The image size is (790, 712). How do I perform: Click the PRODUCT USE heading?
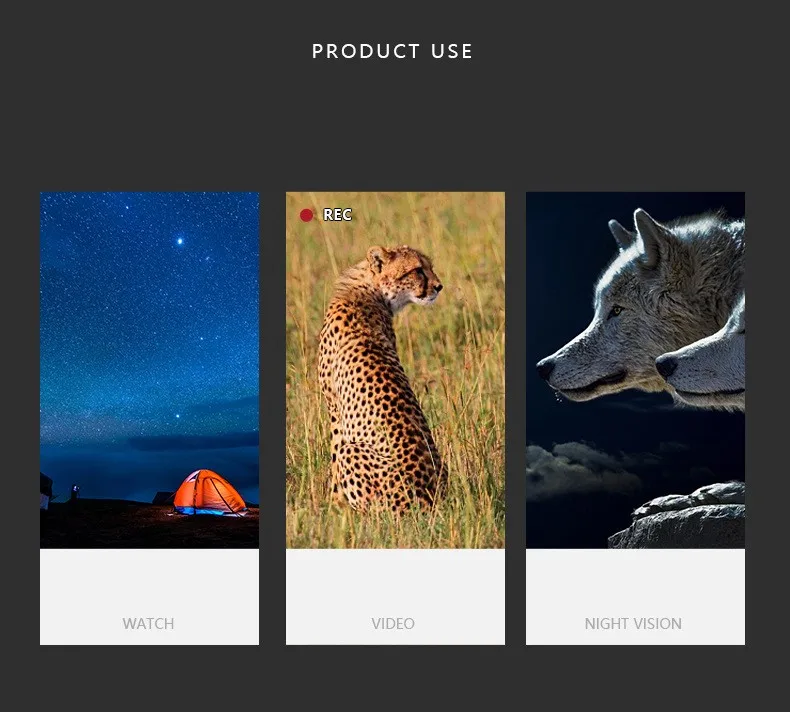[392, 51]
